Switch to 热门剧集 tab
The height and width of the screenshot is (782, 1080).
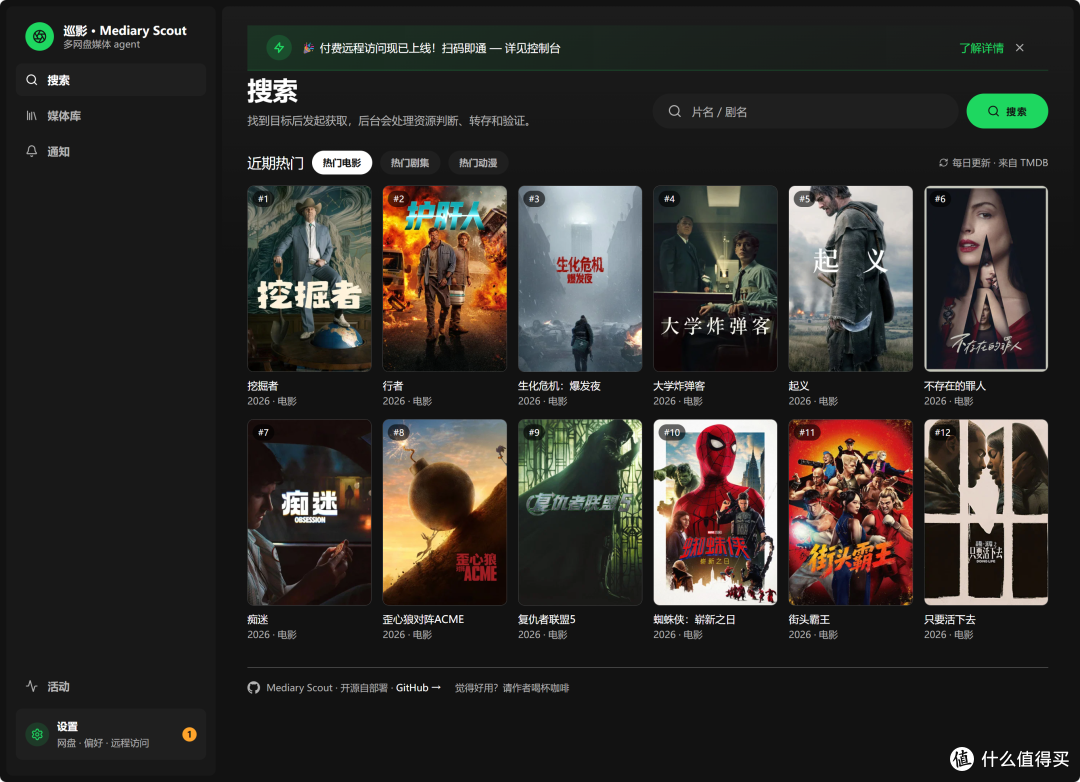pyautogui.click(x=410, y=163)
